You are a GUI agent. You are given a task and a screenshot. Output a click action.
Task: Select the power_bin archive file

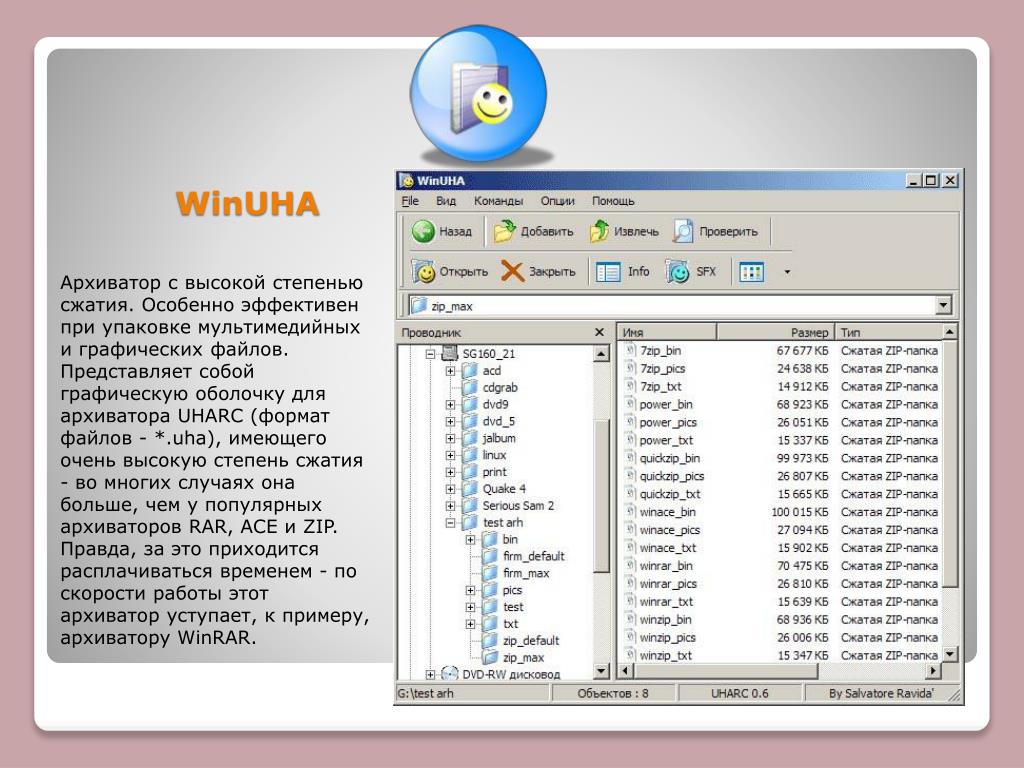[666, 405]
